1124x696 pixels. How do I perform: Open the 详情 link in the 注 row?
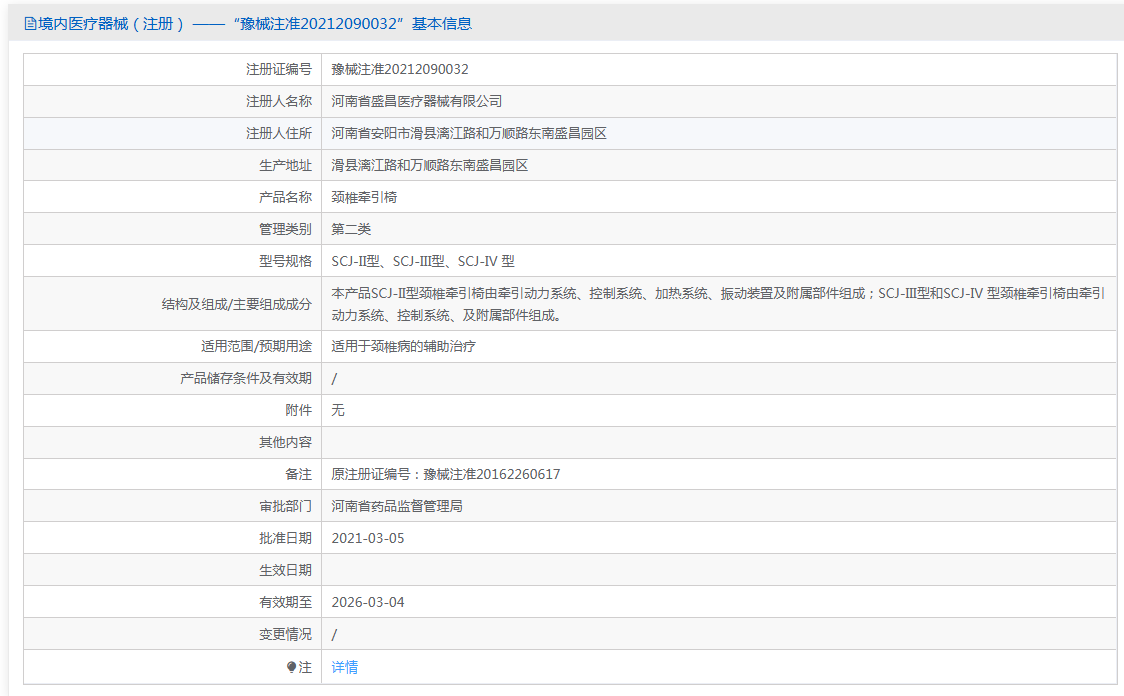pos(345,667)
